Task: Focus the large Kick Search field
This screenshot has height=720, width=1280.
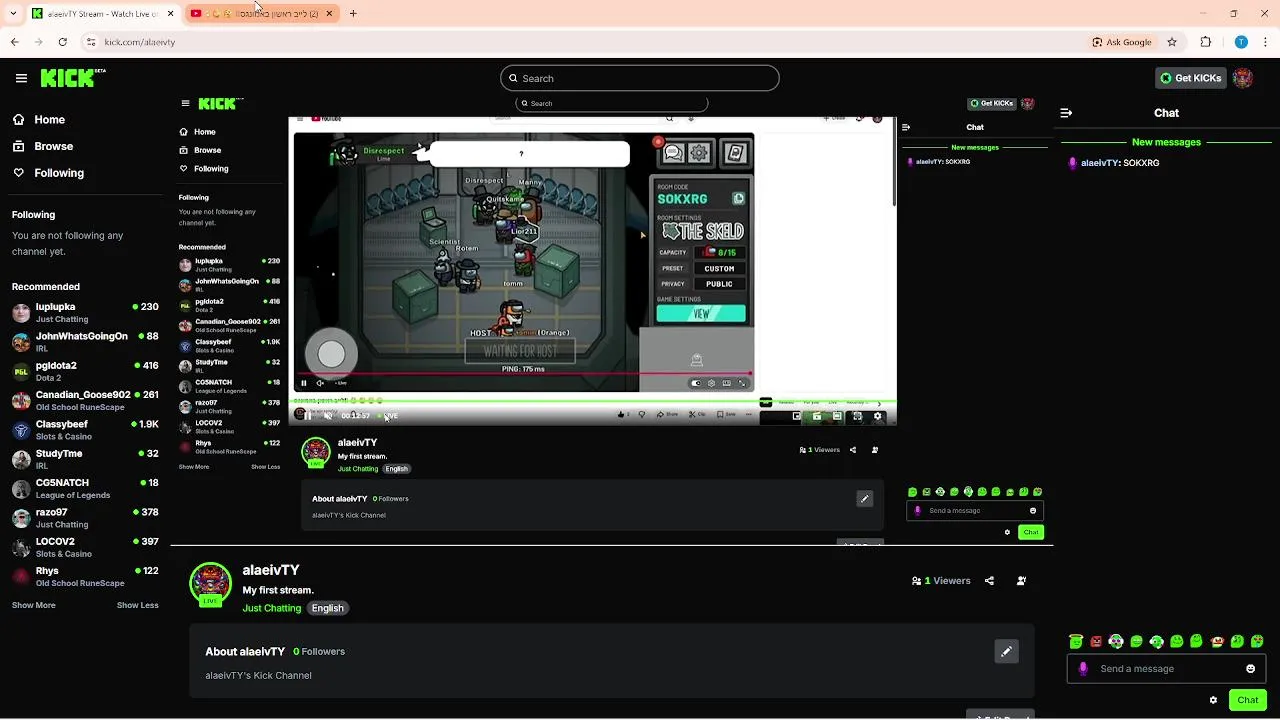Action: 640,78
